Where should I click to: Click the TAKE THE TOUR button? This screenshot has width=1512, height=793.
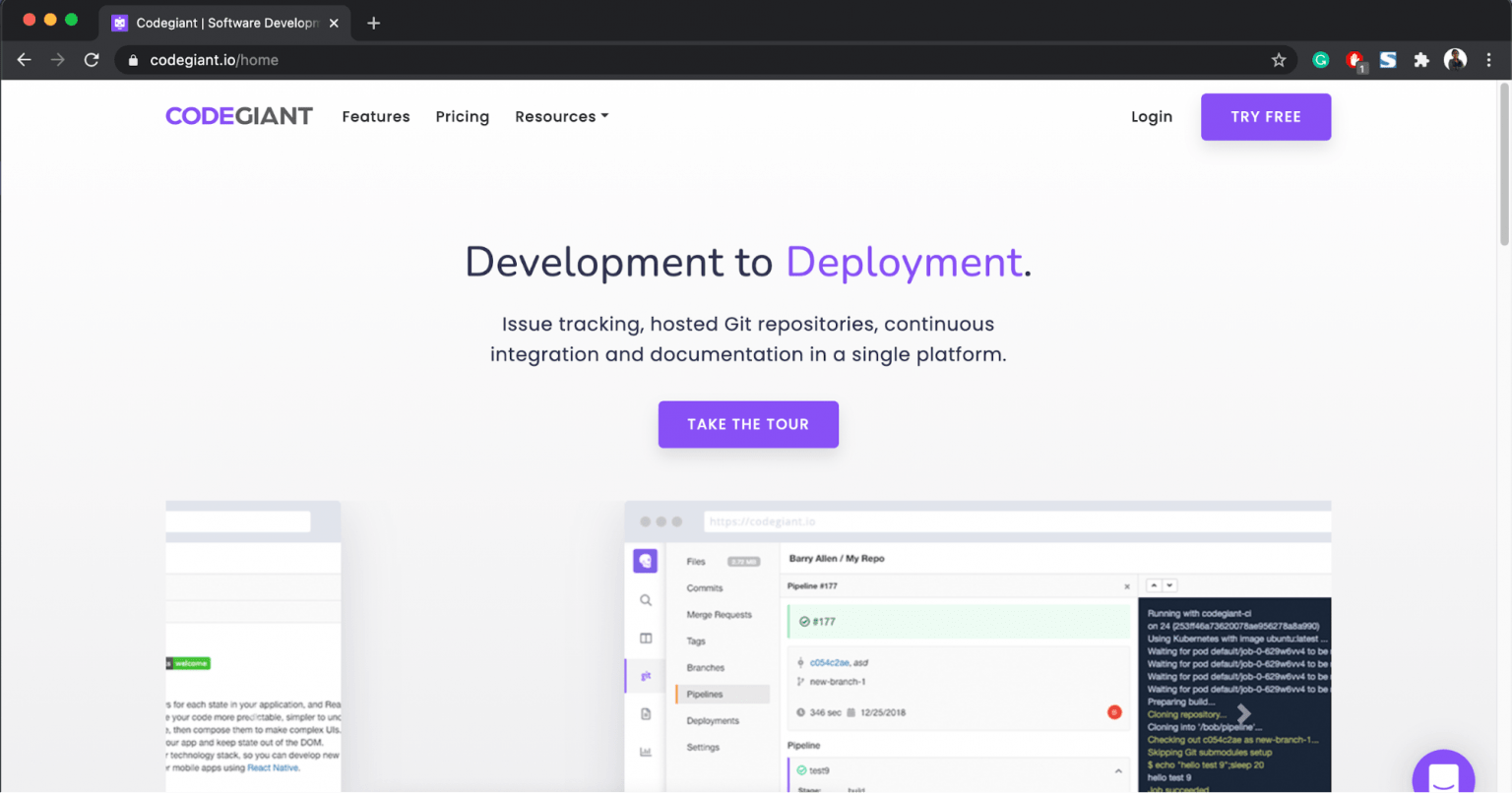748,424
